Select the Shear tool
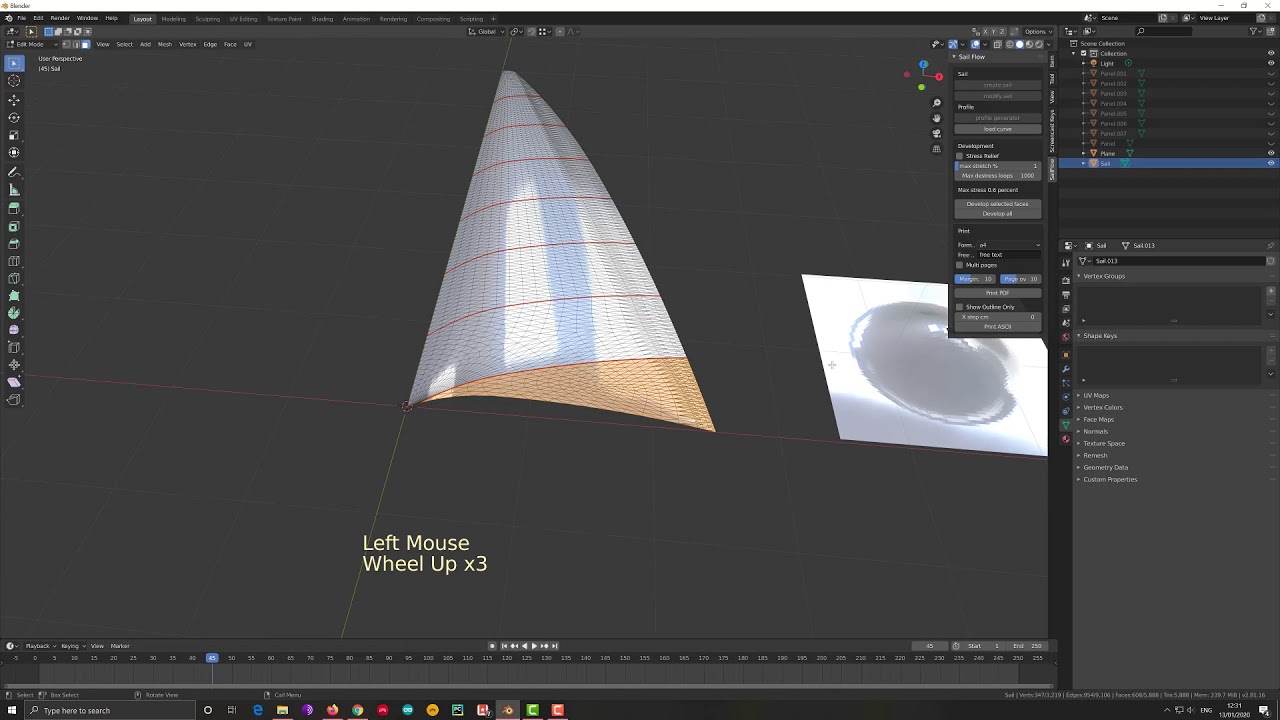 point(14,382)
